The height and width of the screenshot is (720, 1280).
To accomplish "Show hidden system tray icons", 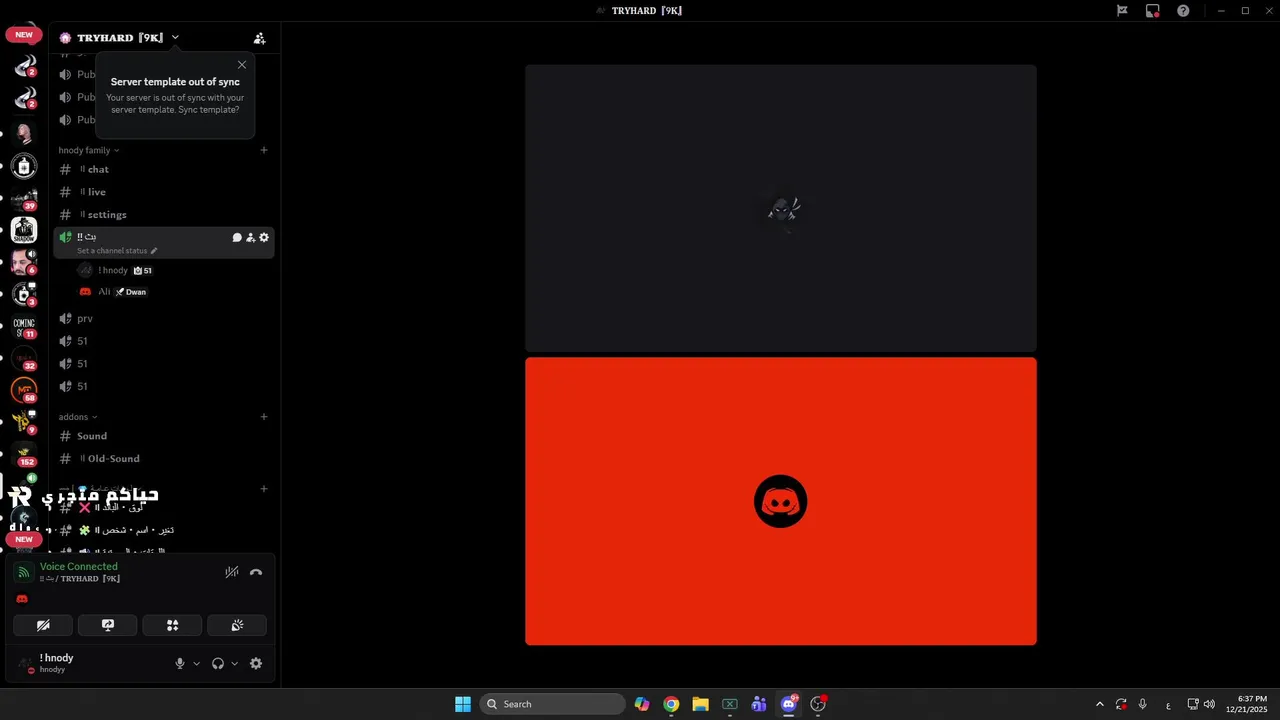I will (x=1100, y=704).
